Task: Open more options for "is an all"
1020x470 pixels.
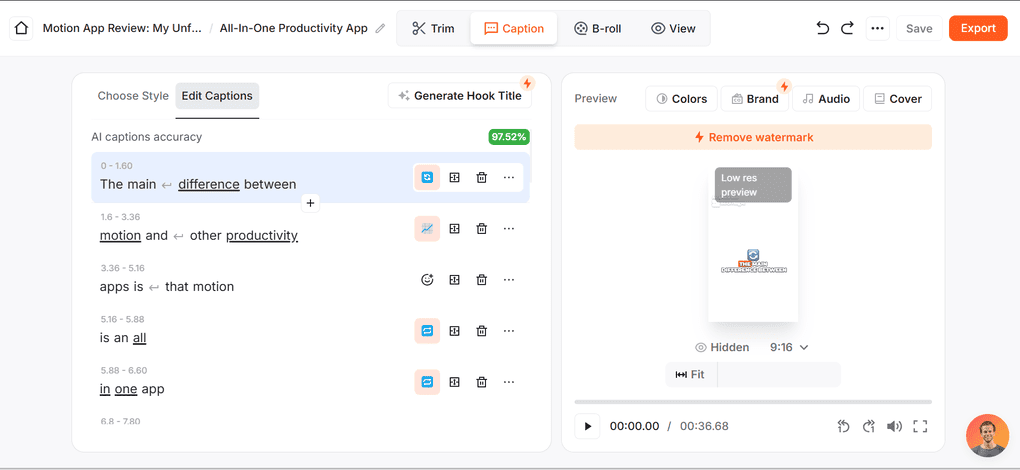Action: pyautogui.click(x=509, y=331)
